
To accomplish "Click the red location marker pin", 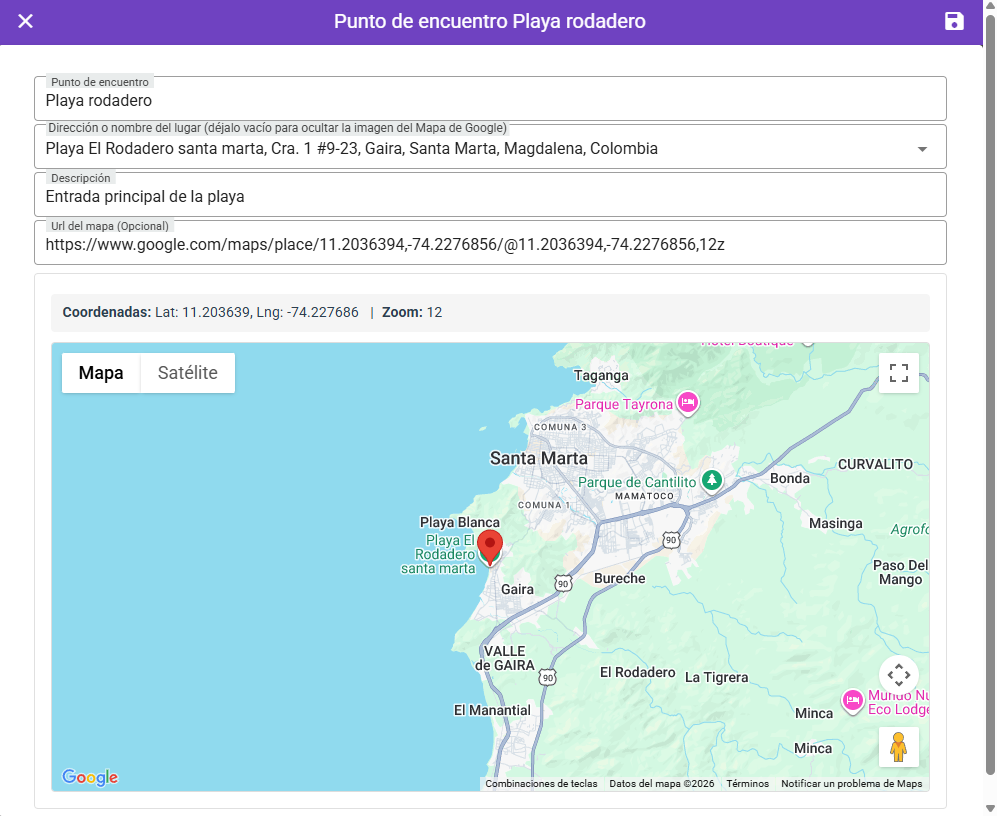I will click(x=490, y=547).
